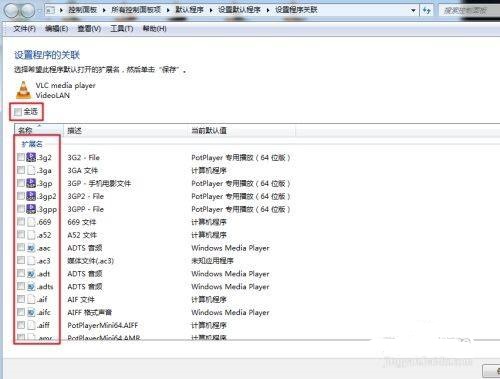The height and width of the screenshot is (379, 500).
Task: Check the .aif extension checkbox
Action: 21,299
